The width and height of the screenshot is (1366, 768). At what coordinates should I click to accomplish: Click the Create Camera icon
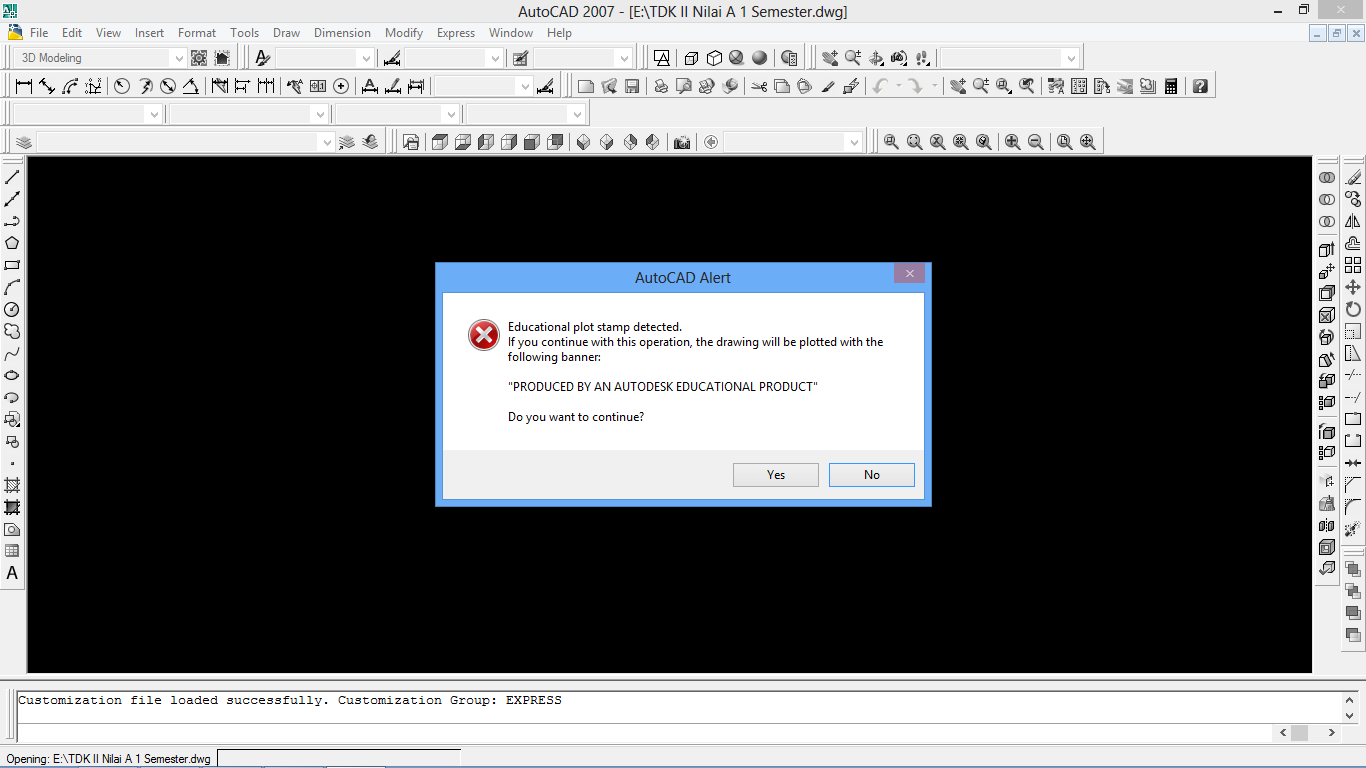pyautogui.click(x=682, y=142)
